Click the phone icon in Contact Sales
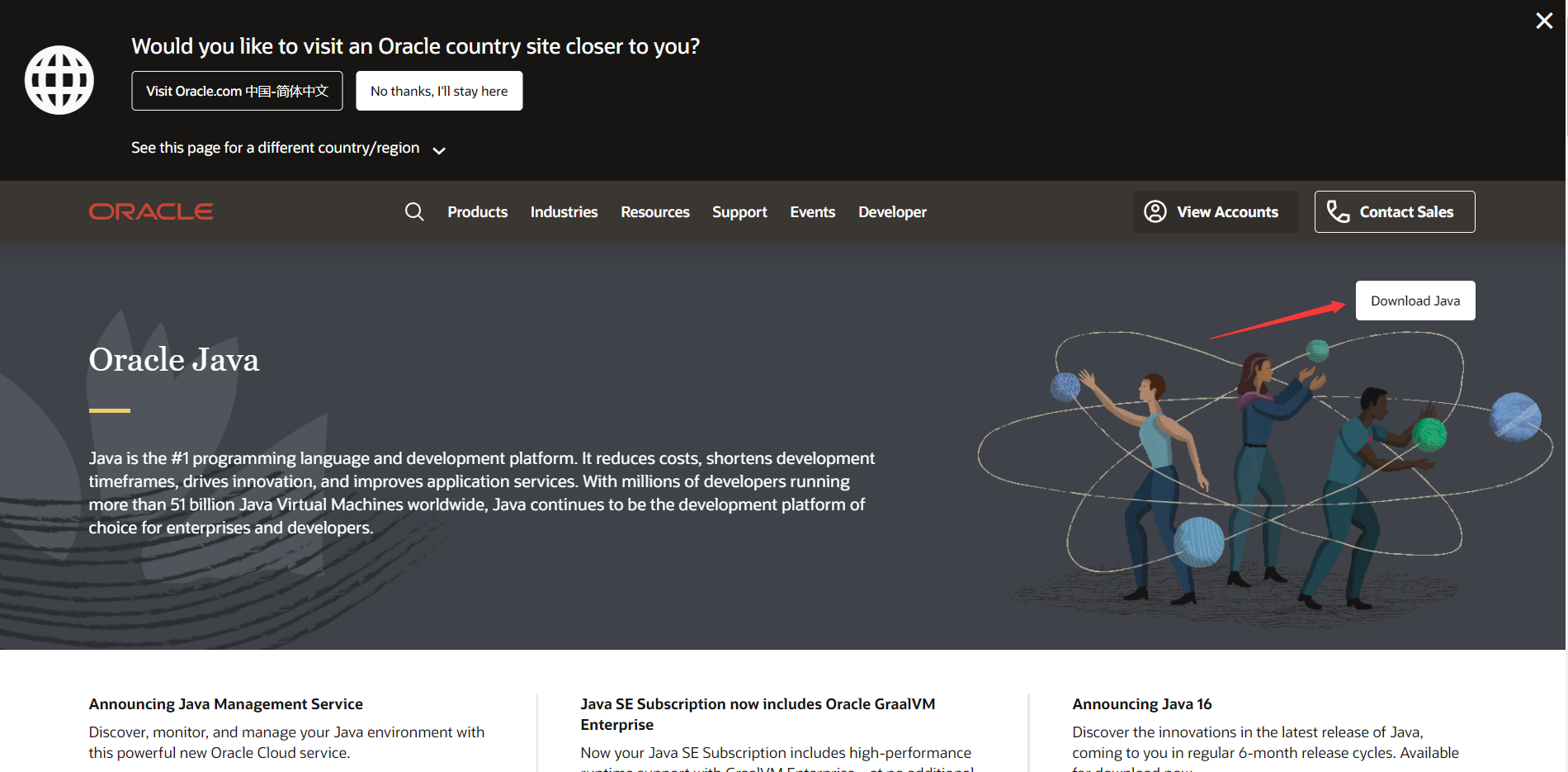This screenshot has width=1568, height=772. click(x=1338, y=212)
